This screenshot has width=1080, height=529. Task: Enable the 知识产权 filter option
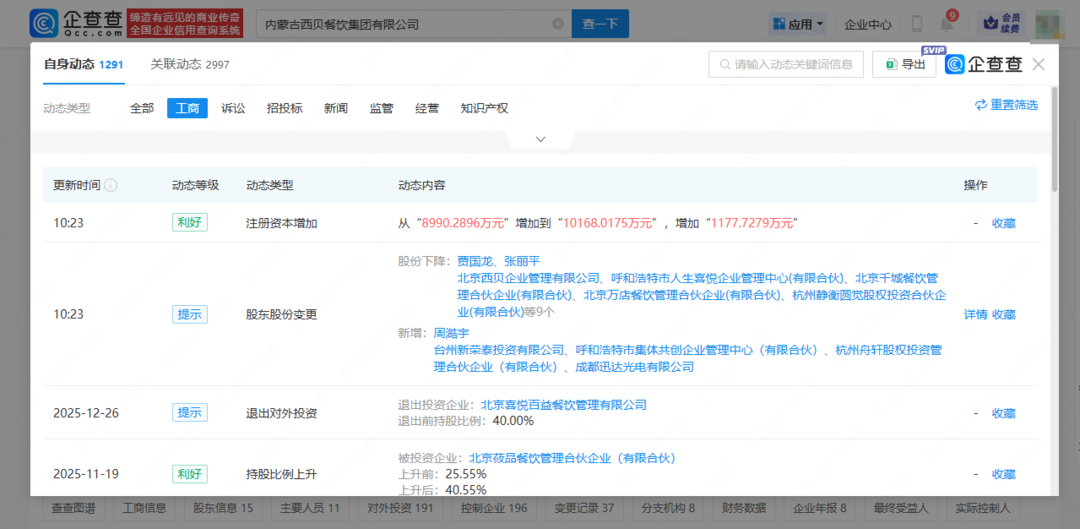tap(484, 108)
